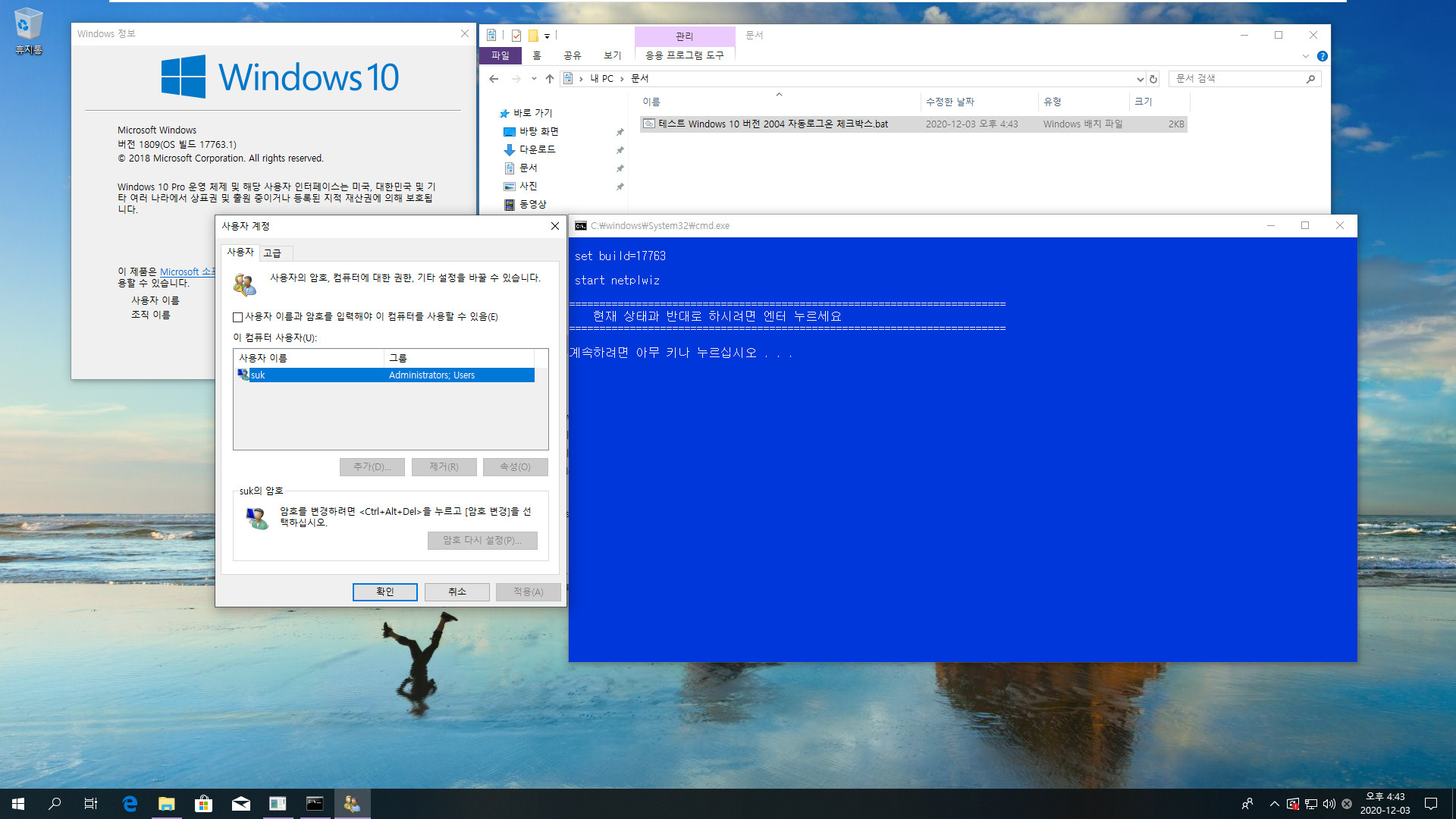The image size is (1456, 819).
Task: Open the 응용 프로그램 도구 tab
Action: 685,55
